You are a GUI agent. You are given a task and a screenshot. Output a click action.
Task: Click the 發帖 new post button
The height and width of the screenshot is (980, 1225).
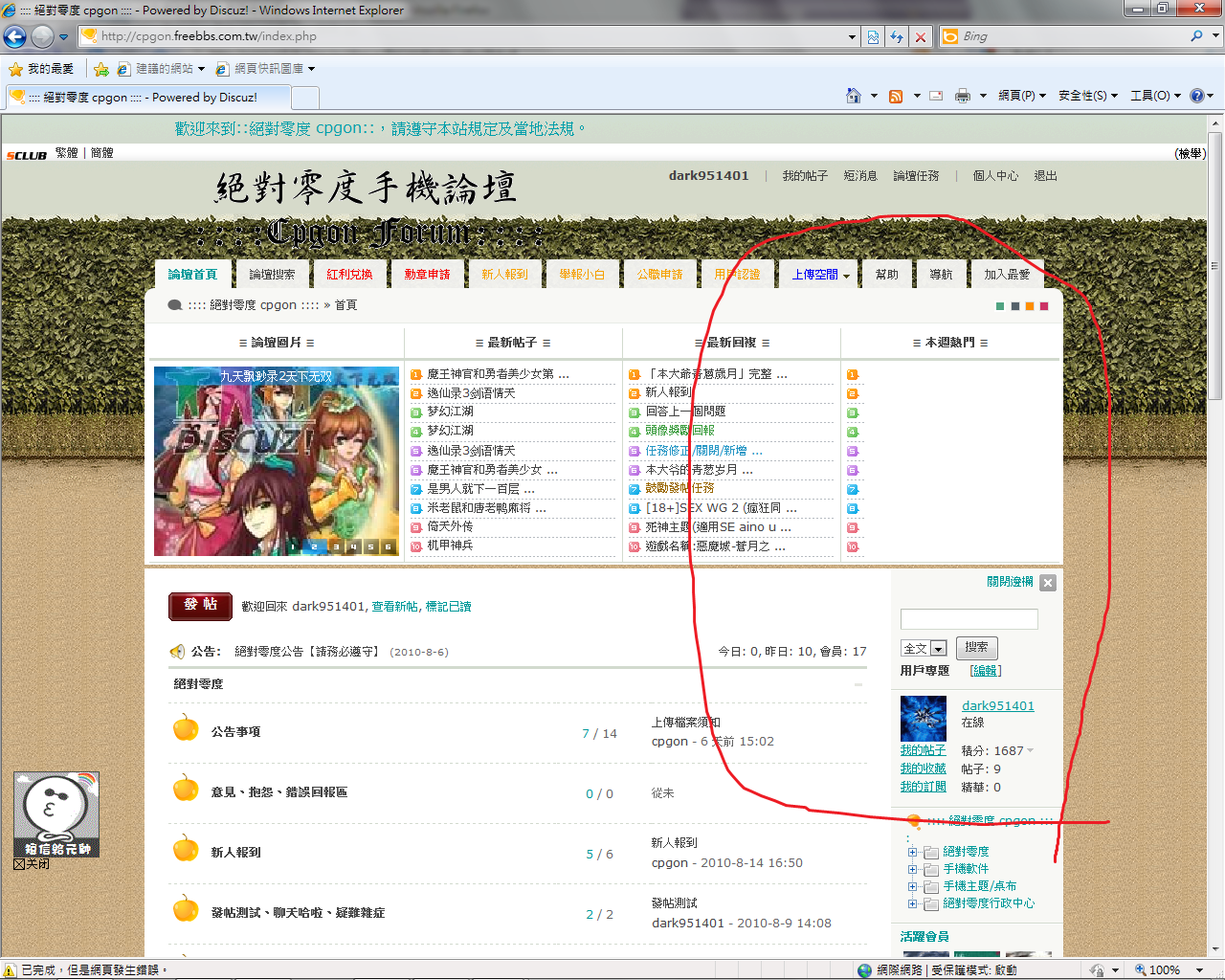pyautogui.click(x=200, y=606)
